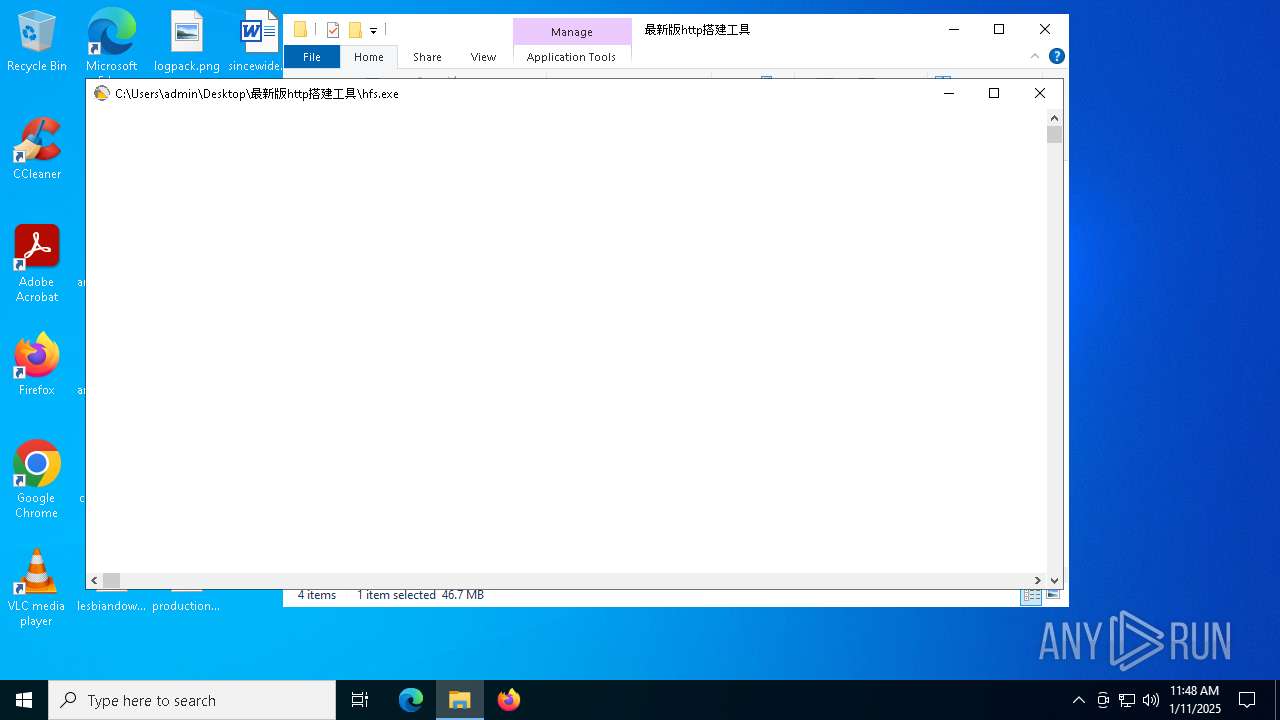Close the hfs.exe window
This screenshot has width=1280, height=720.
coord(1040,93)
